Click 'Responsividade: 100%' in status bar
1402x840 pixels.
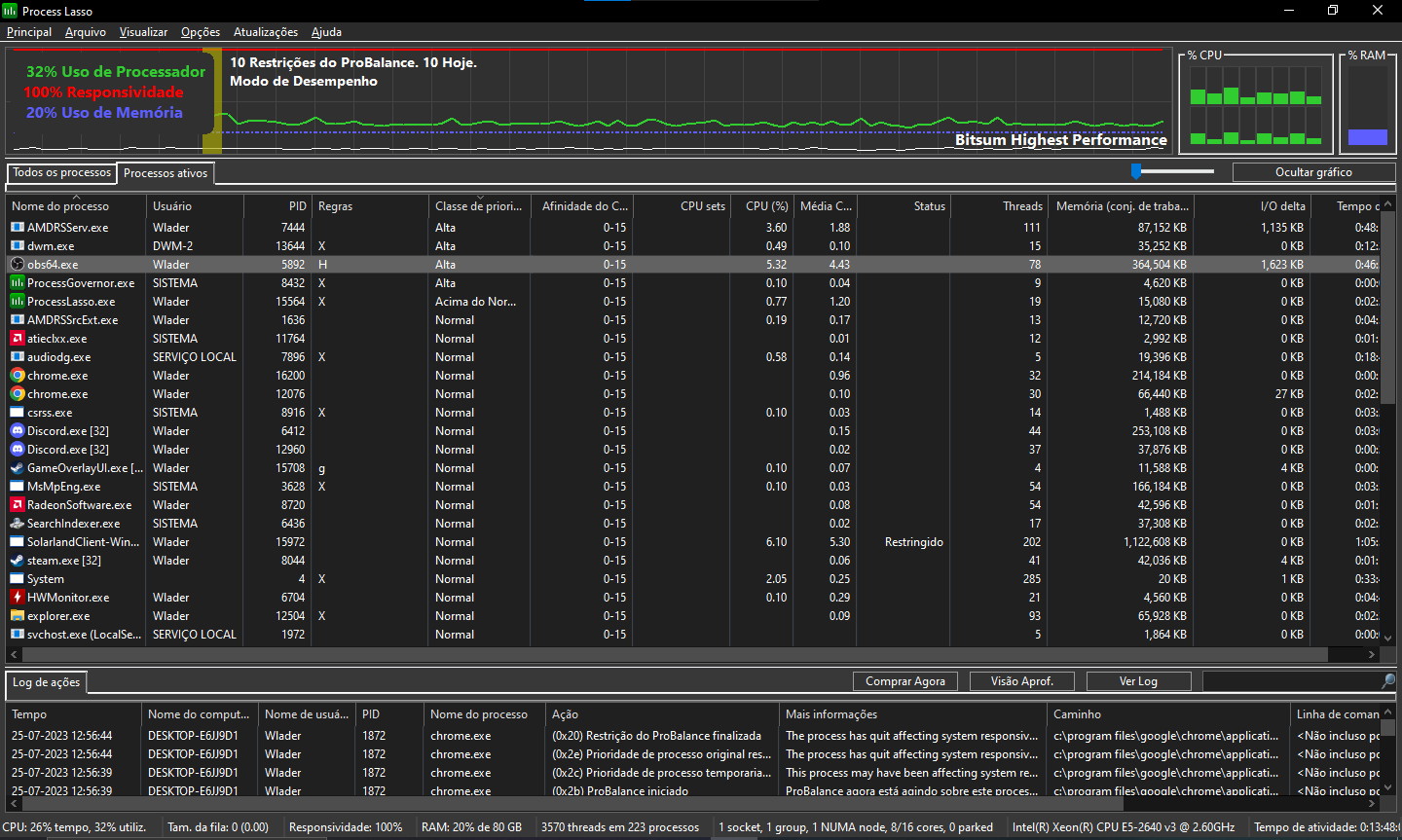[x=346, y=827]
